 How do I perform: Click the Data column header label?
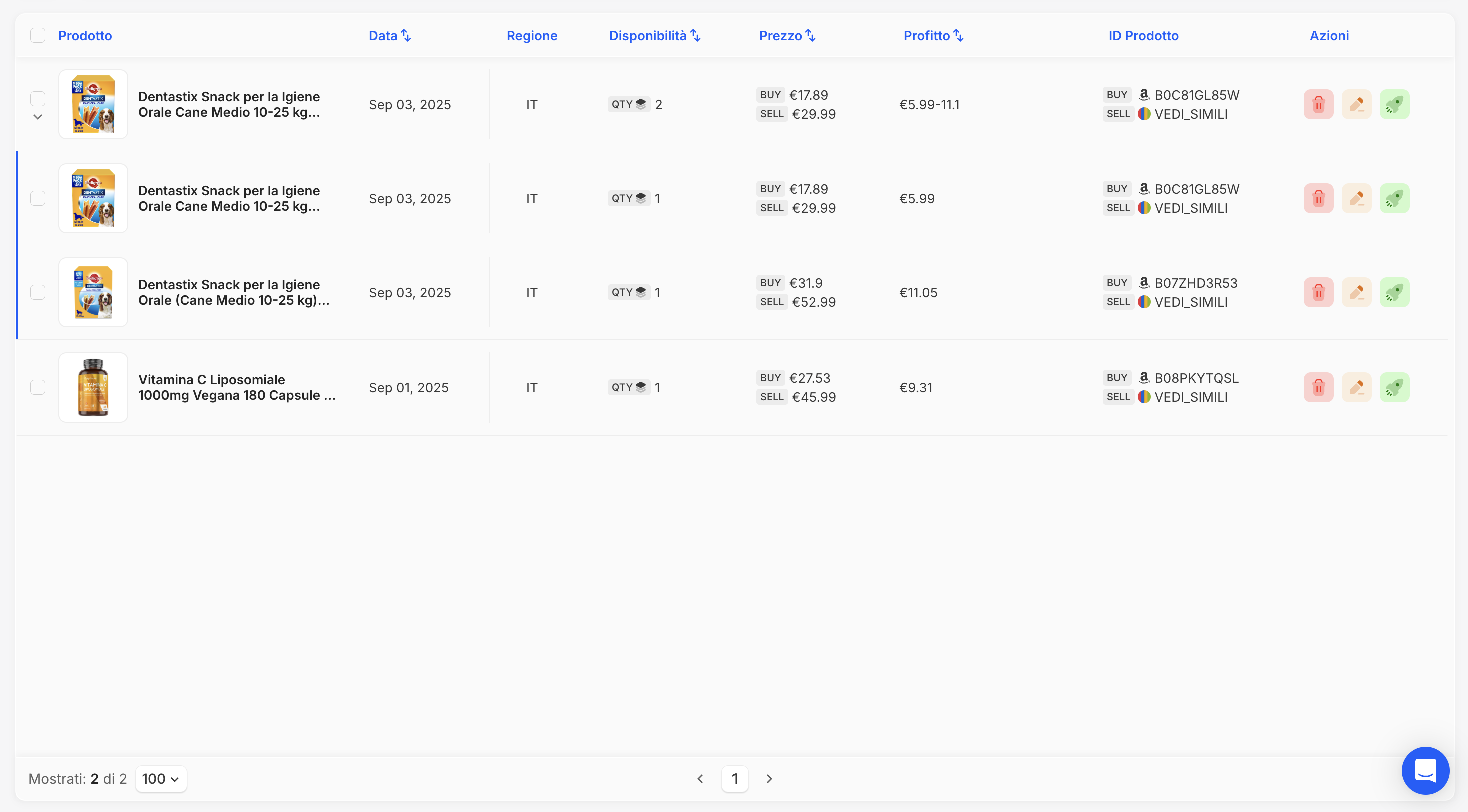[x=383, y=36]
